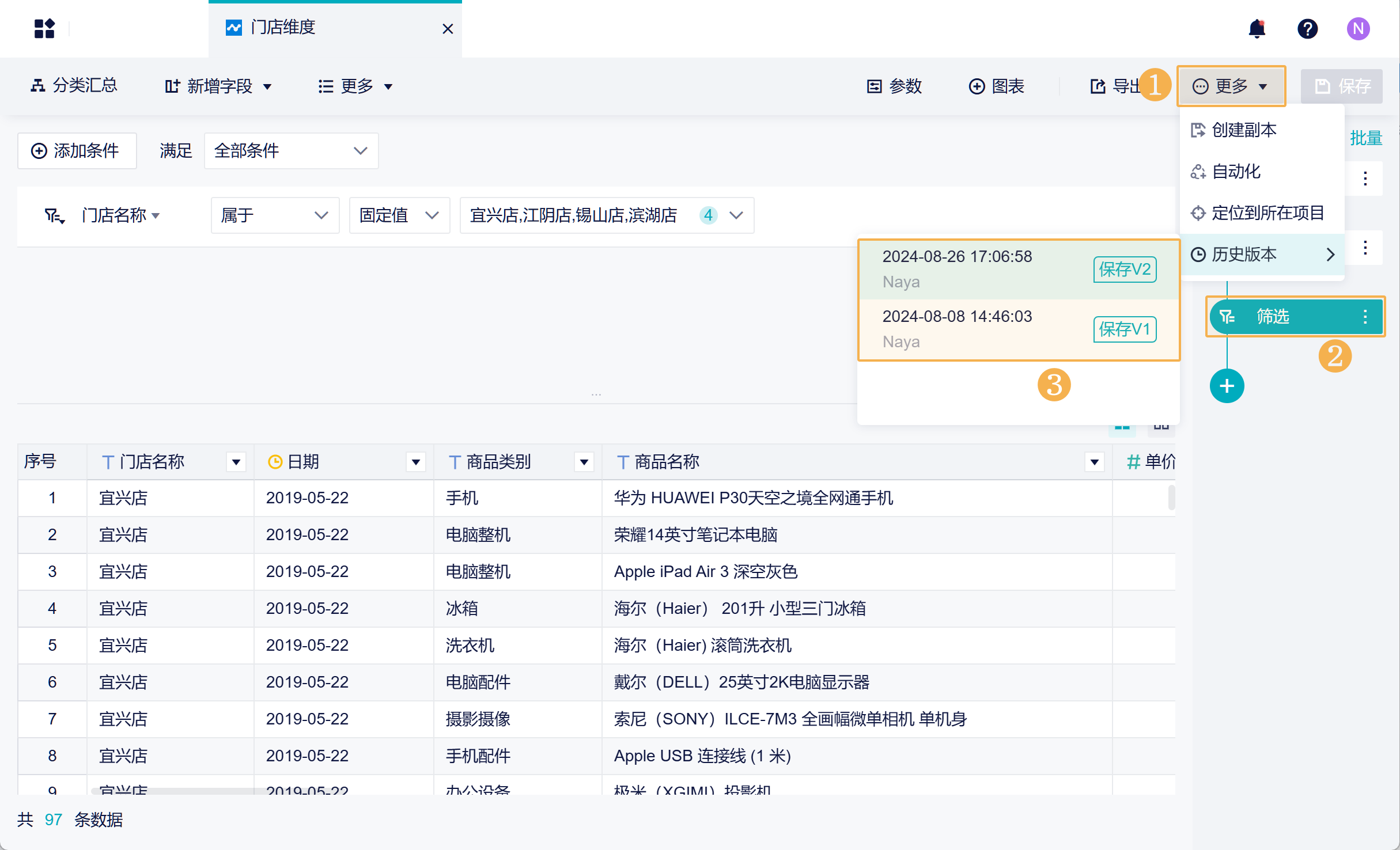
Task: Open the 门店名称 filter field selector
Action: point(121,215)
